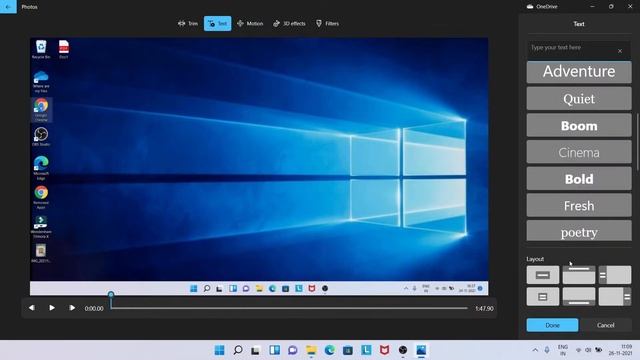Select the left-aligned text layout
This screenshot has width=640, height=360.
pos(615,275)
